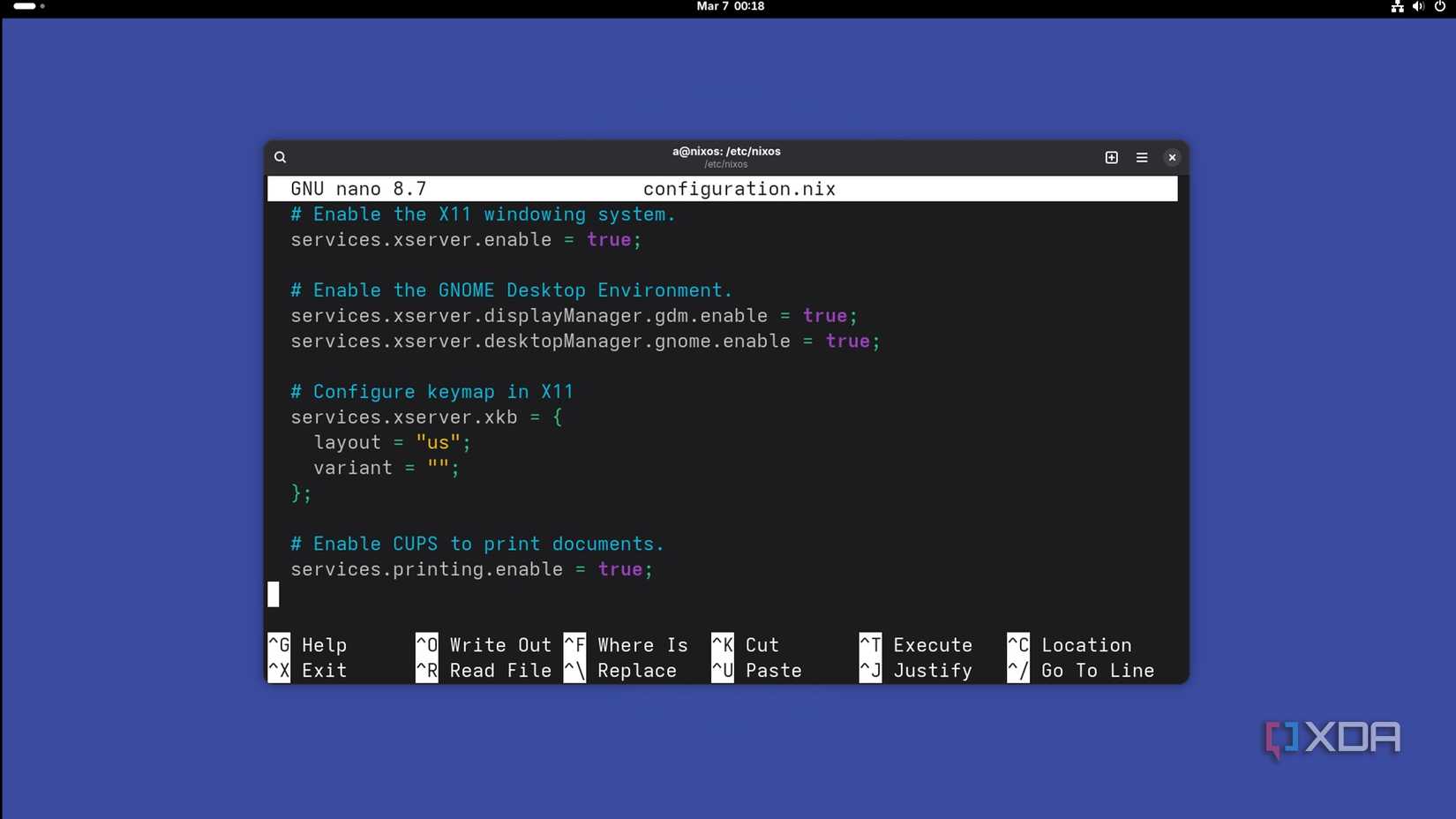Click the ^/ Go To Line shortcut

click(x=1081, y=671)
